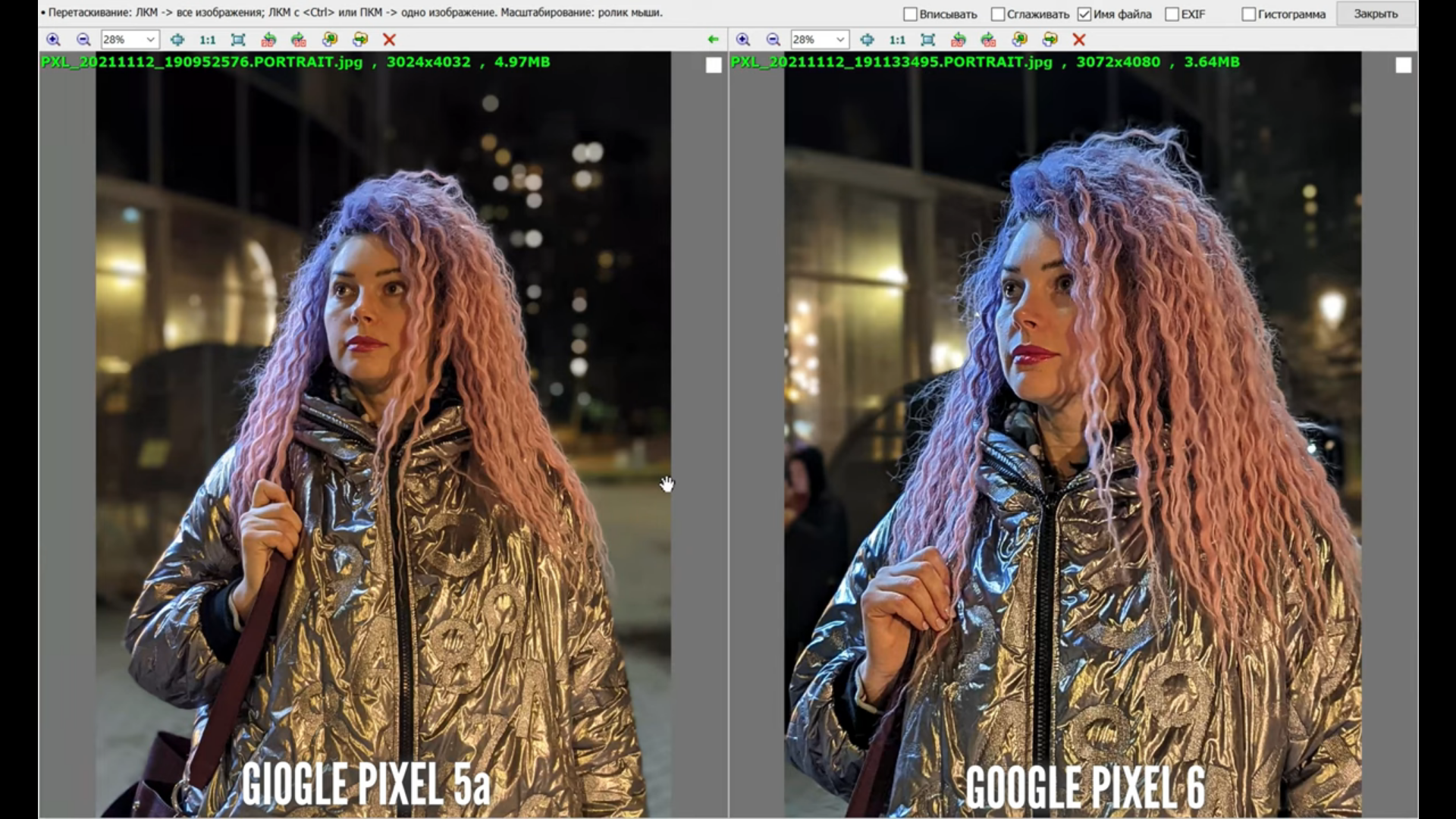Enable the Сглаживать checkbox
Image resolution: width=1456 pixels, height=819 pixels.
998,14
